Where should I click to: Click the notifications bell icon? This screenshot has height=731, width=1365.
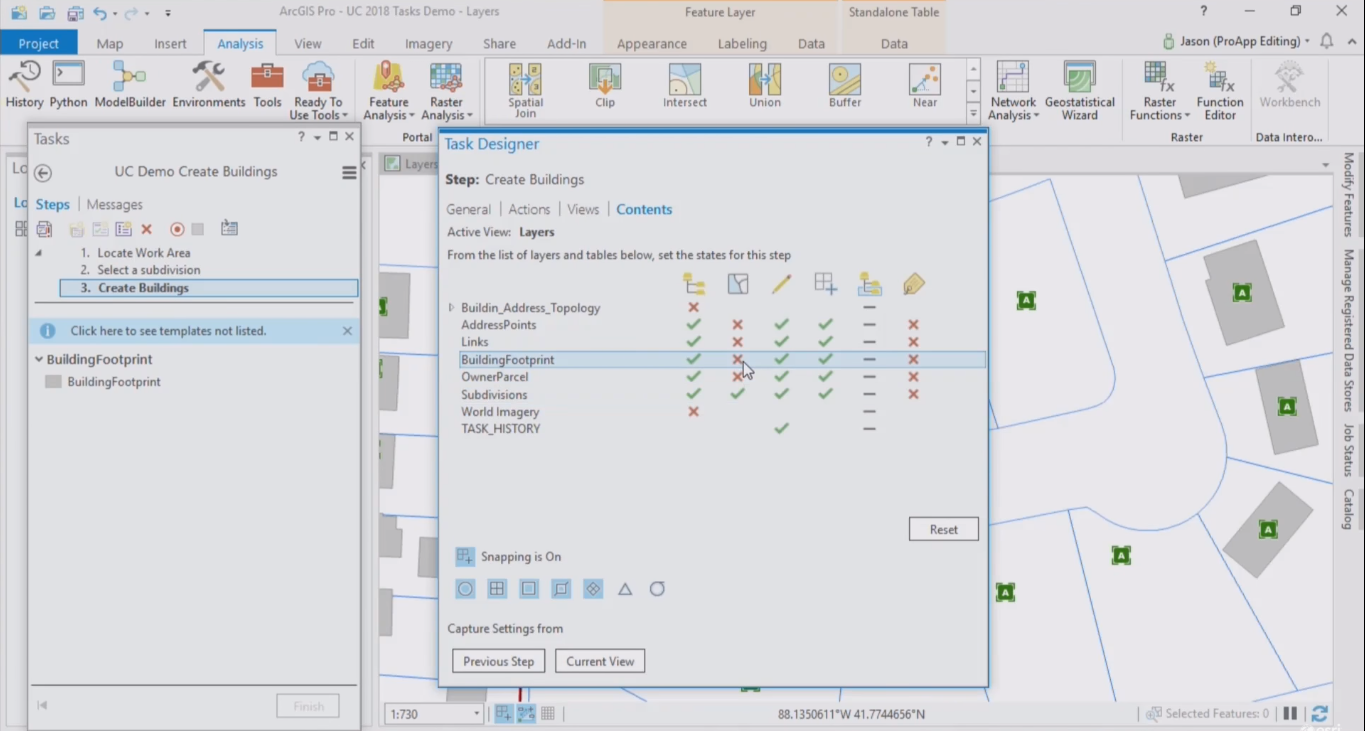[x=1327, y=41]
